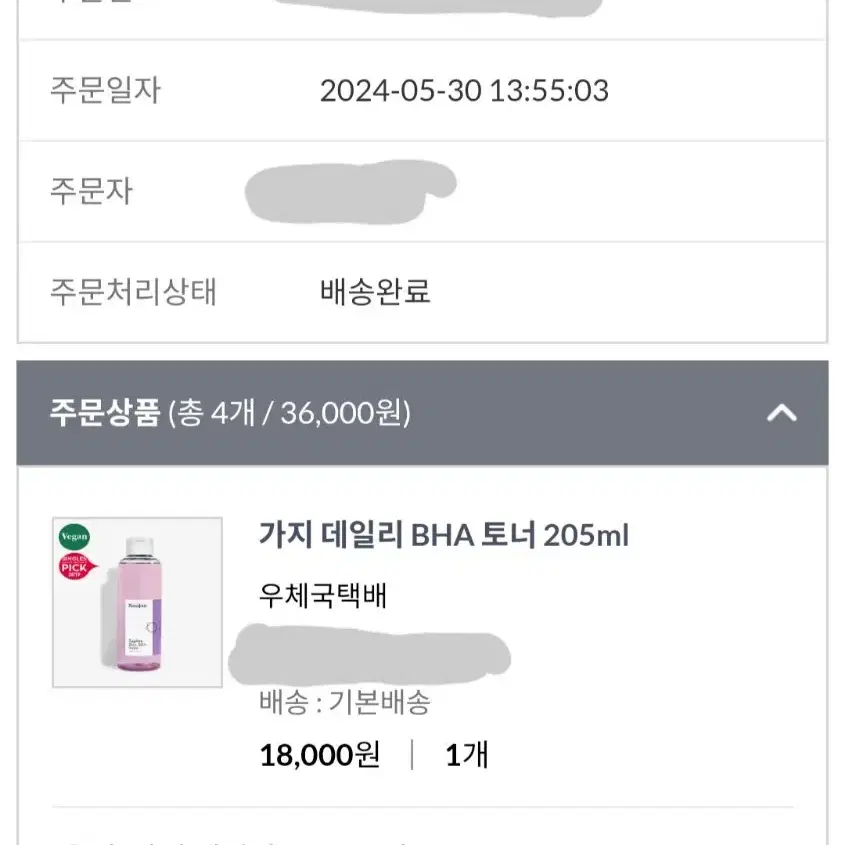Tap the red PICK badge
Viewport: 845px width, 845px height.
78,567
